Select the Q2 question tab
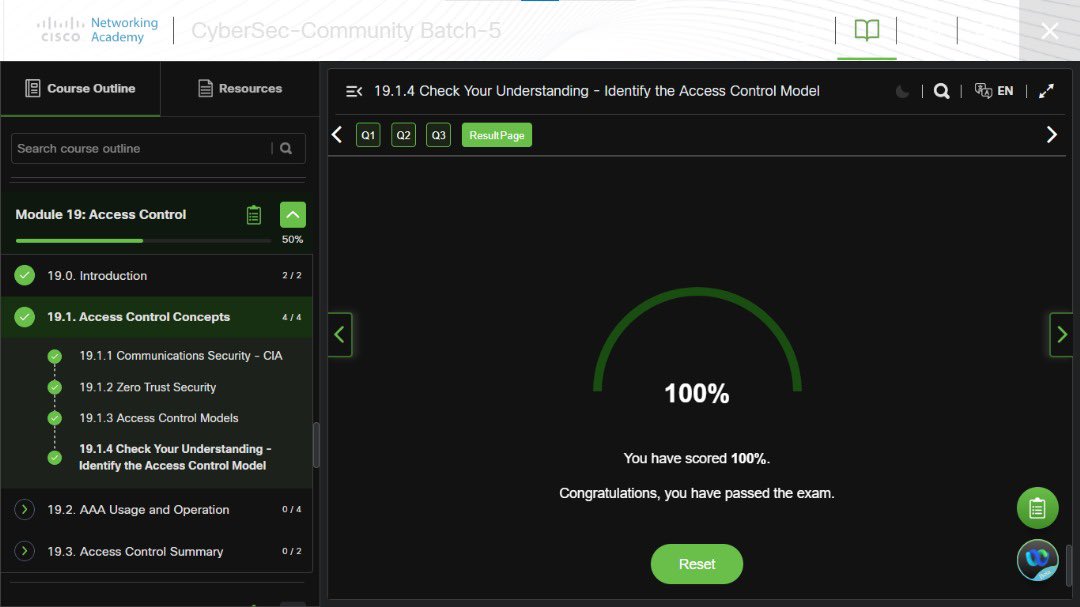The height and width of the screenshot is (607, 1080). point(404,135)
